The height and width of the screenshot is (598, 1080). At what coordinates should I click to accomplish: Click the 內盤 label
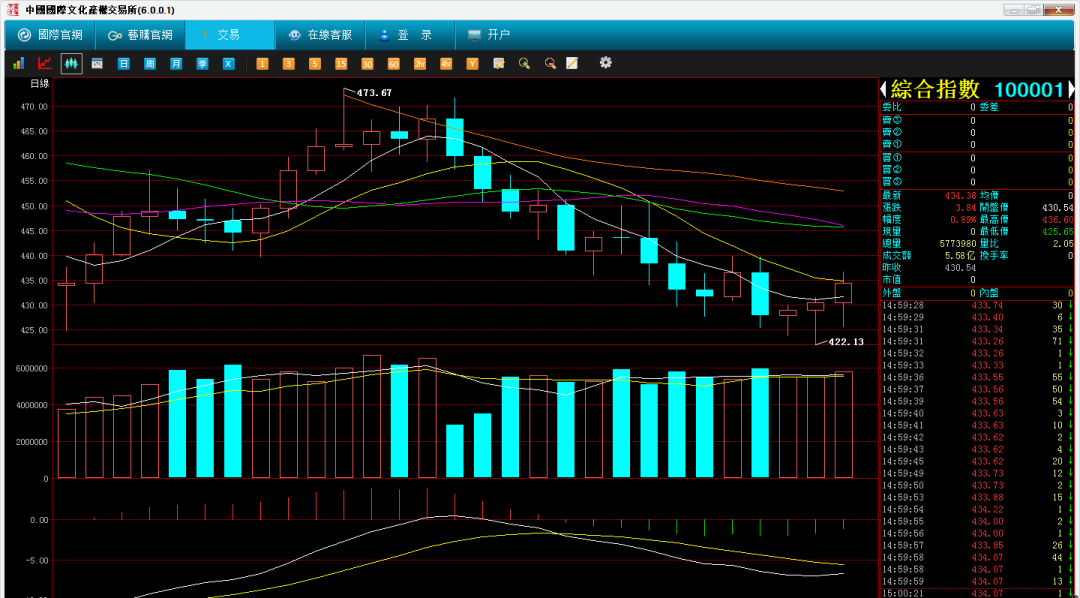tap(988, 293)
